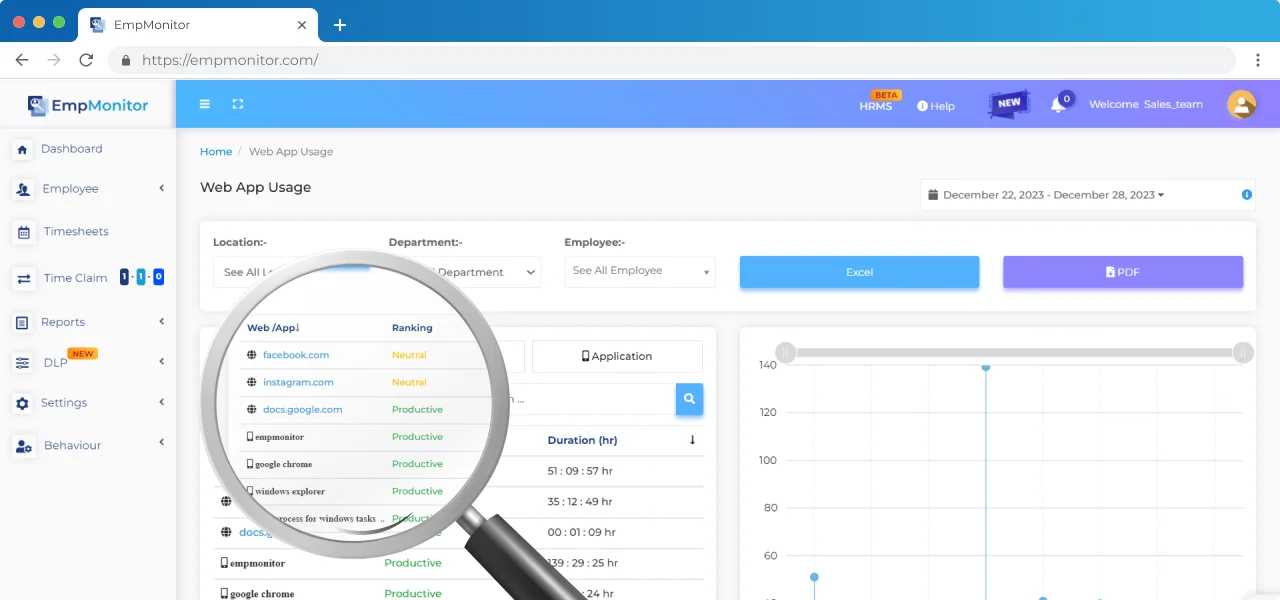Click the Behaviour user icon
Image resolution: width=1280 pixels, height=600 pixels.
pyautogui.click(x=23, y=446)
